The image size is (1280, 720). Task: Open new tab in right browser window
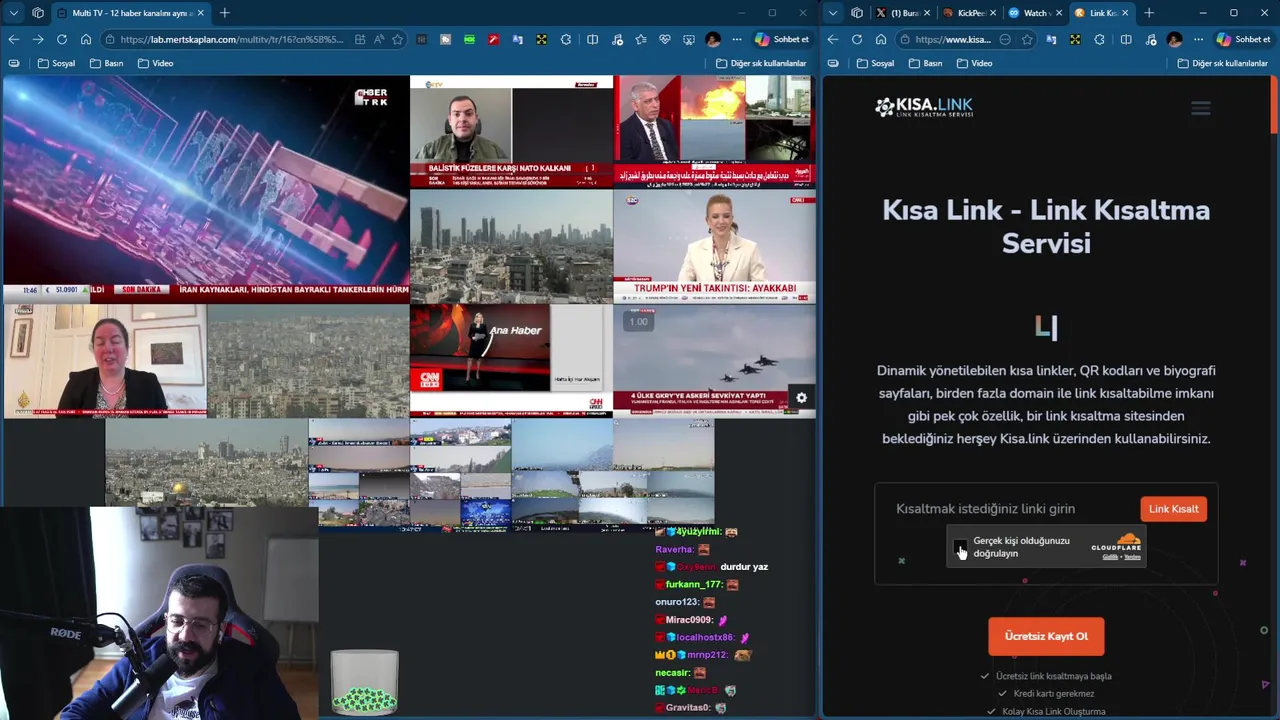point(1149,13)
